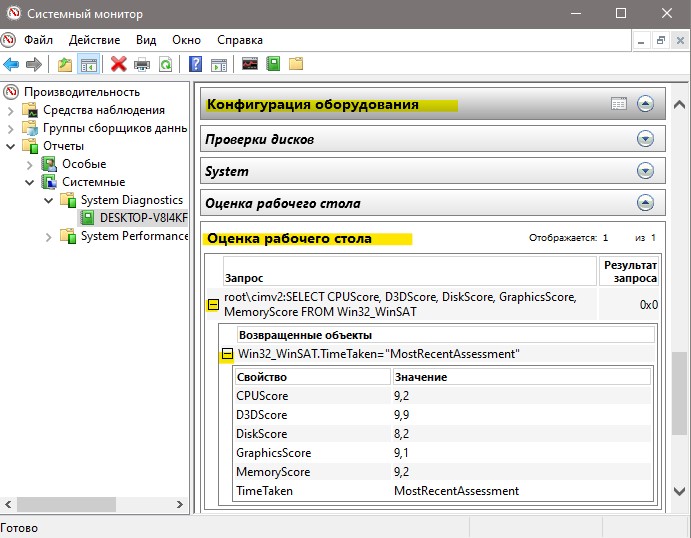This screenshot has width=691, height=538.
Task: Expand the System Performance tree node
Action: pyautogui.click(x=48, y=237)
